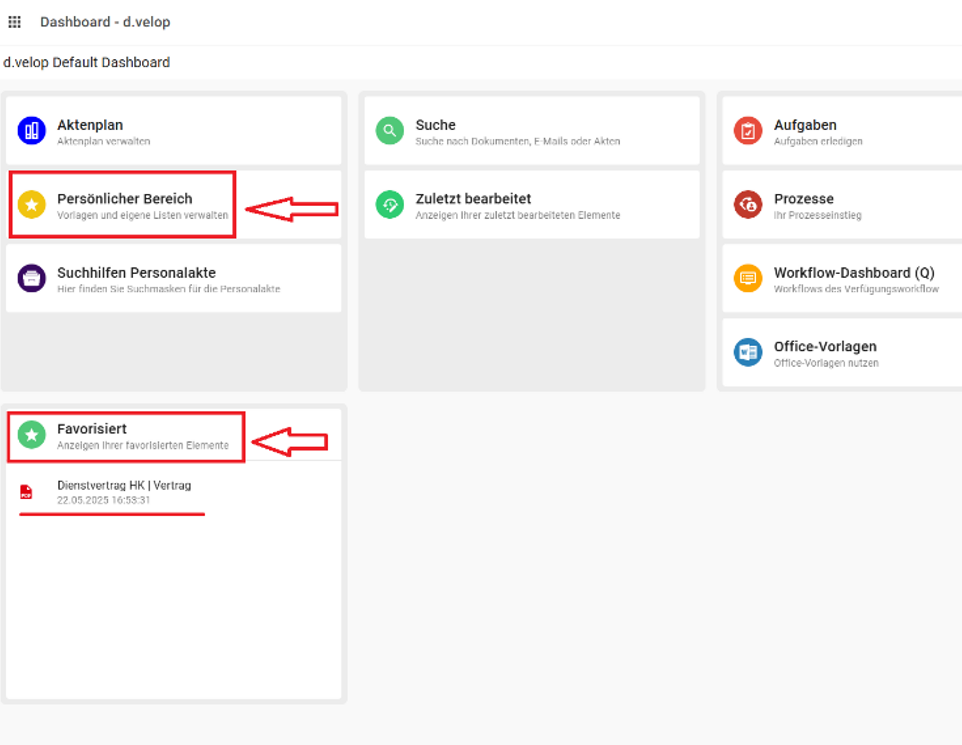Image resolution: width=962 pixels, height=745 pixels.
Task: Open the app grid launcher icon
Action: (14, 21)
